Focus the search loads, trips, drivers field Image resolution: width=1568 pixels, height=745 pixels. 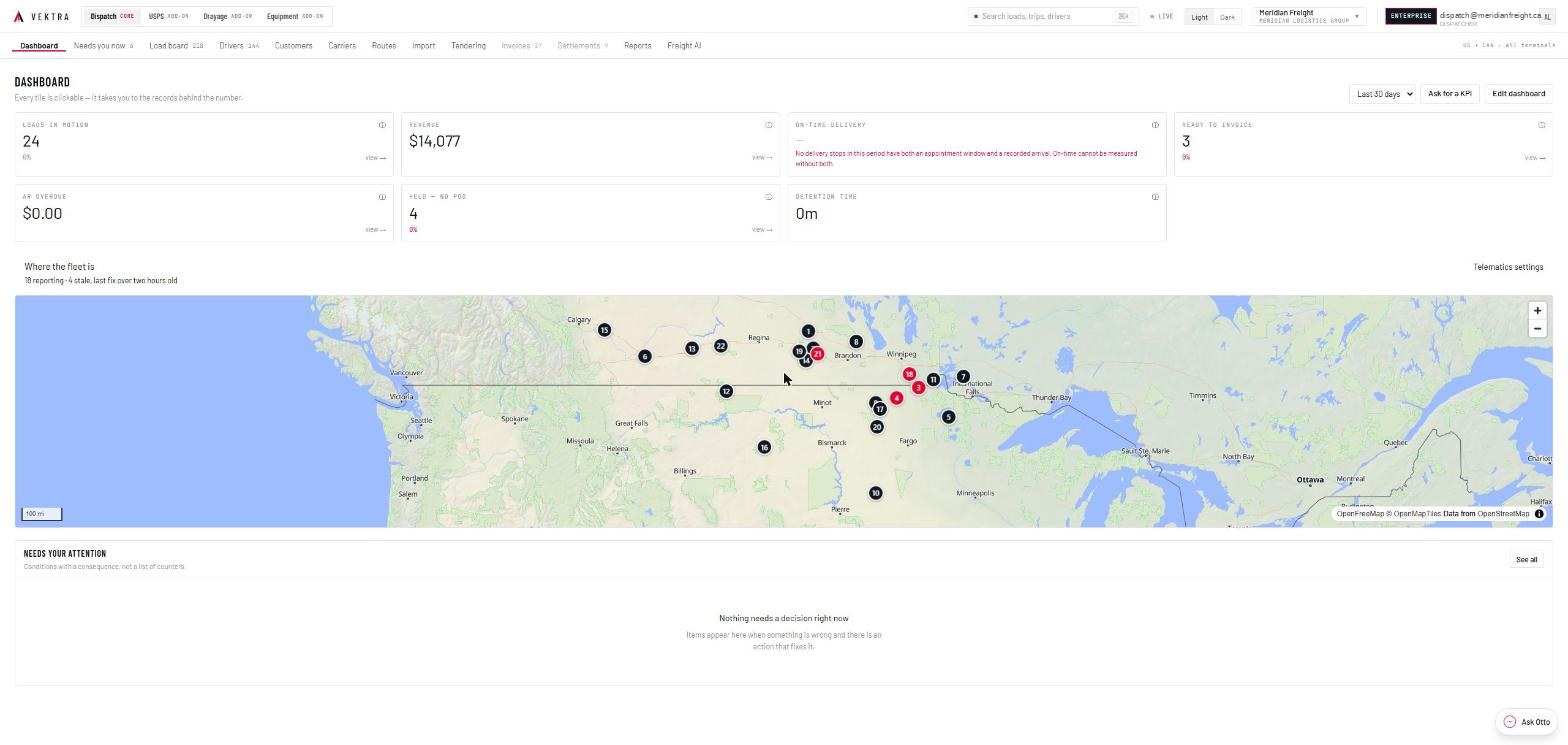point(1053,17)
